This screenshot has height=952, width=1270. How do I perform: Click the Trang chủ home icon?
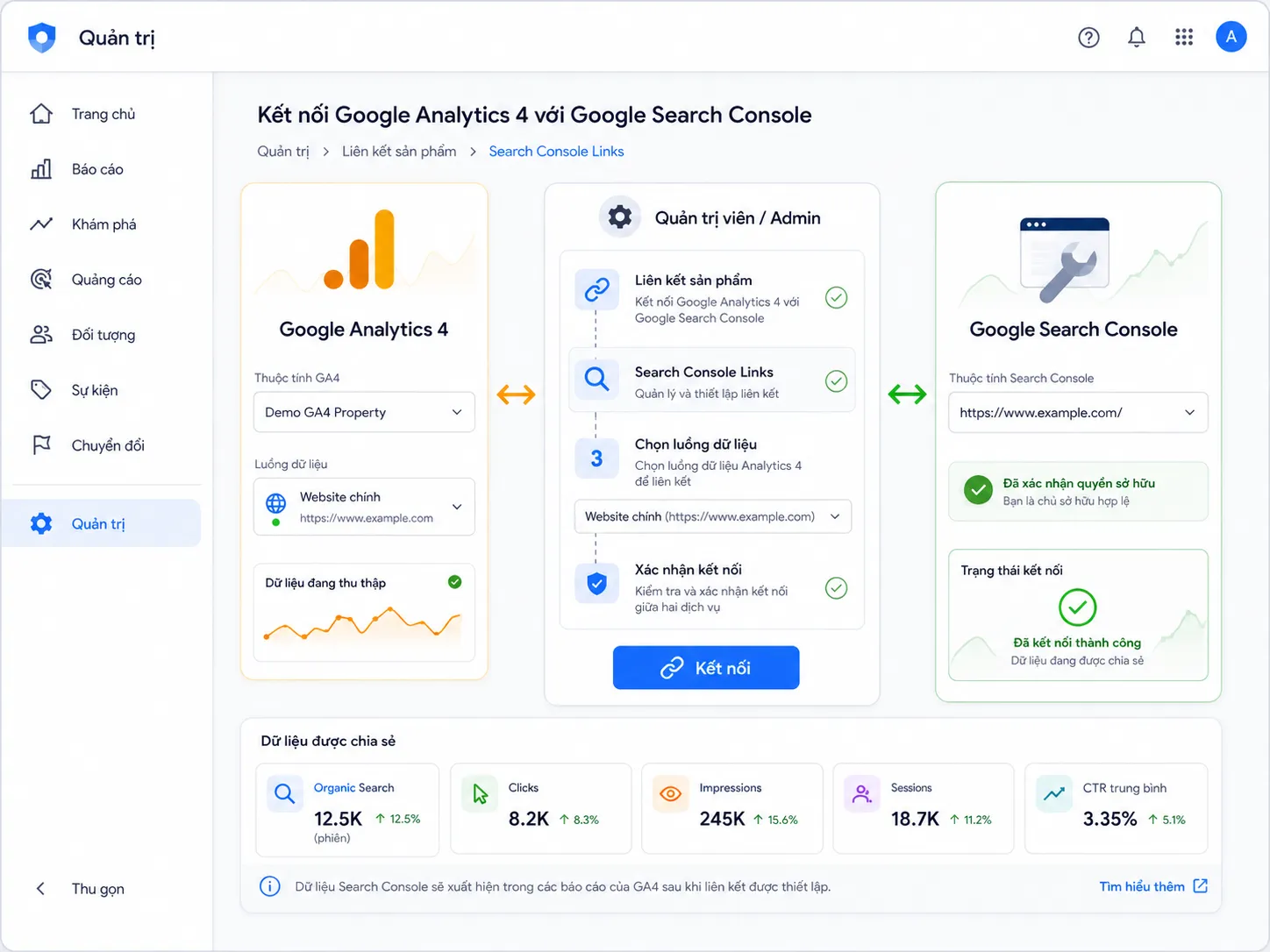coord(41,114)
